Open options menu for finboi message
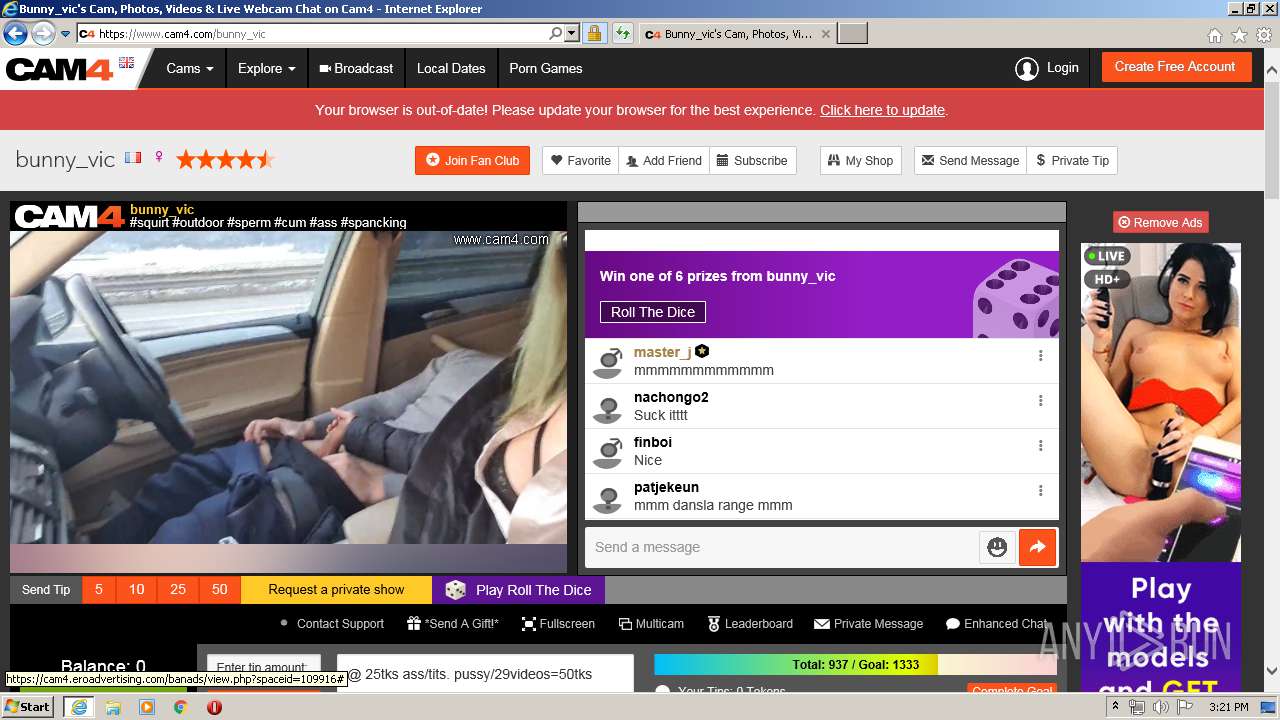Screen dimensions: 1280x720 (1040, 446)
